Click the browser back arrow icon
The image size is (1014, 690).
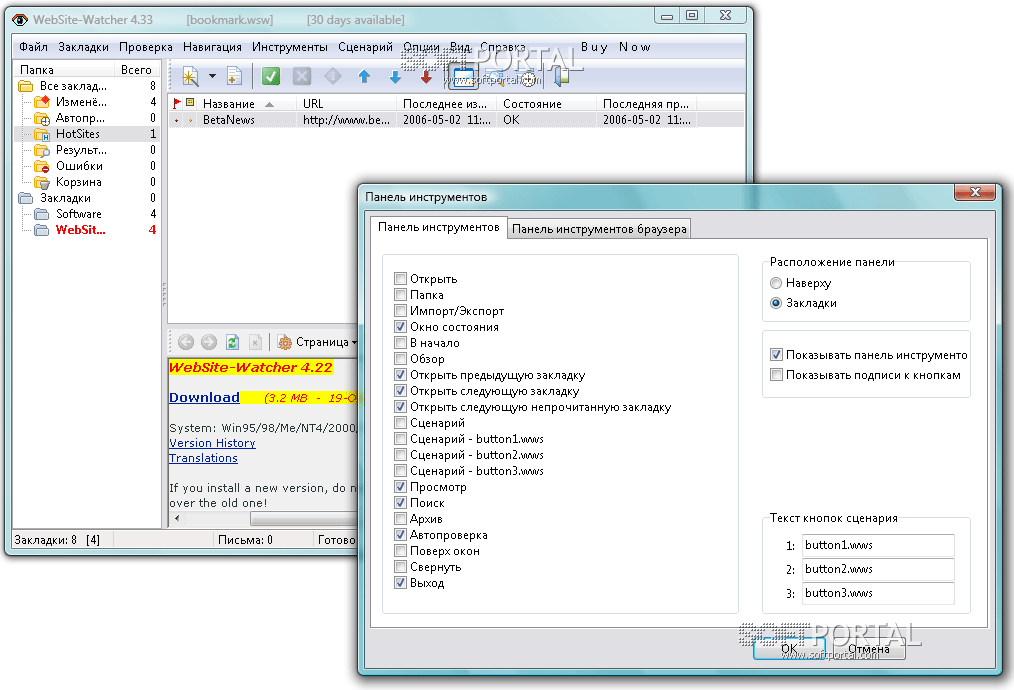coord(186,342)
